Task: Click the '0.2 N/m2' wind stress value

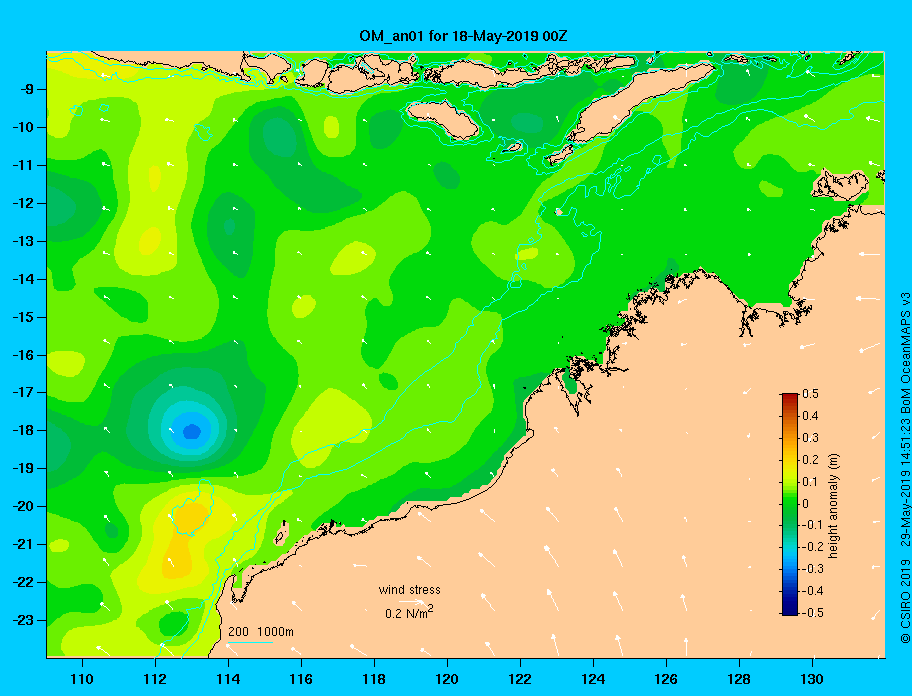Action: 409,613
